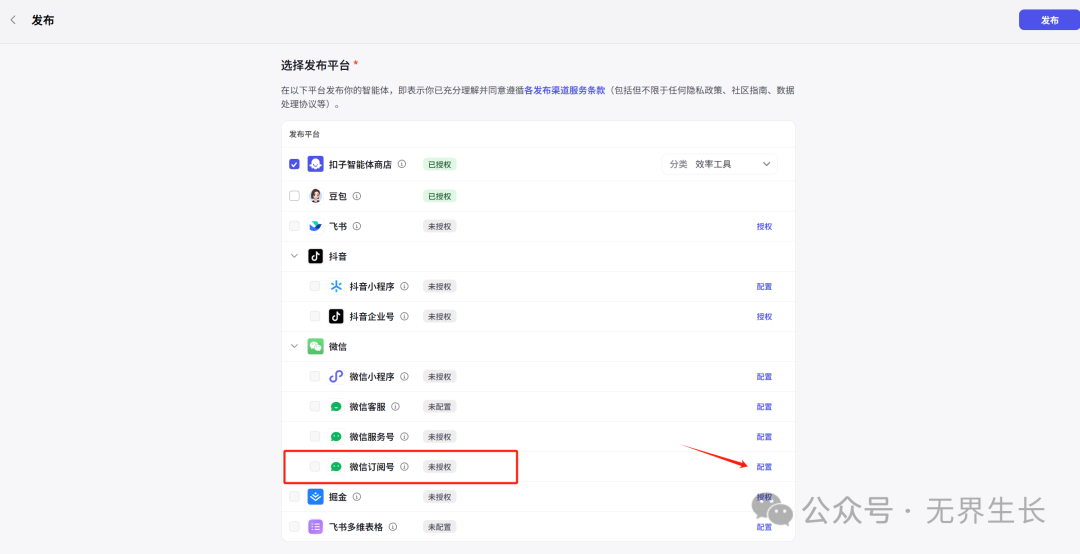Check the 微信订阅号 checkbox
The width and height of the screenshot is (1080, 554).
coord(315,466)
